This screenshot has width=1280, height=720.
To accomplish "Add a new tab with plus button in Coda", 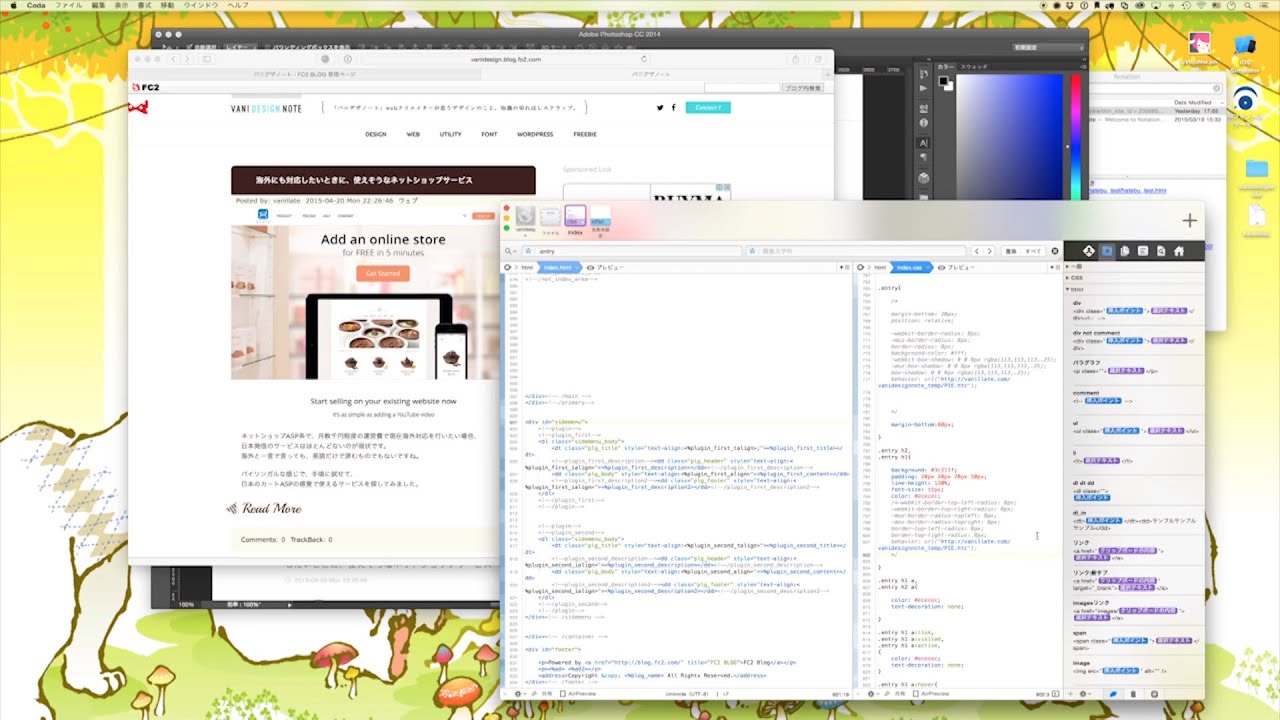I will [x=1189, y=220].
